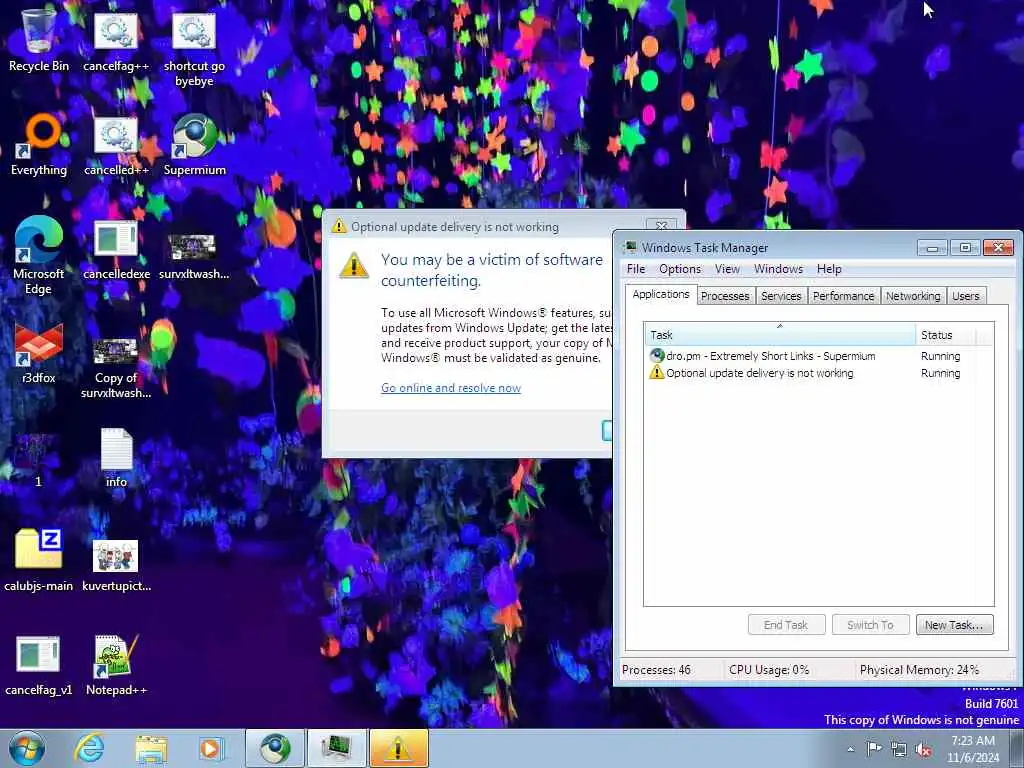Open Windows Explorer from the taskbar
Viewport: 1024px width, 768px height.
(x=151, y=748)
